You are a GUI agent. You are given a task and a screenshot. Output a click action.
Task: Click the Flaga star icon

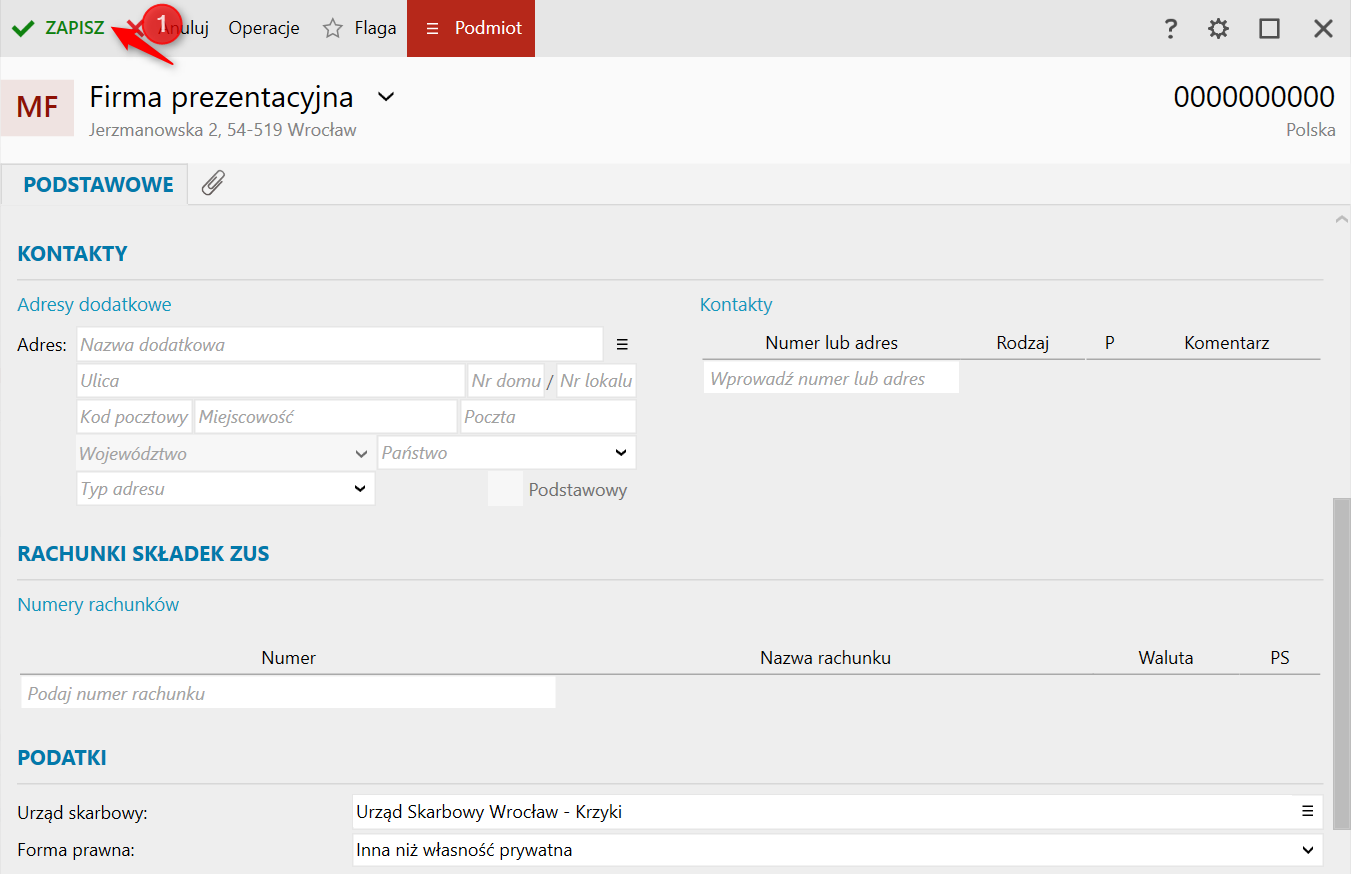pos(333,28)
